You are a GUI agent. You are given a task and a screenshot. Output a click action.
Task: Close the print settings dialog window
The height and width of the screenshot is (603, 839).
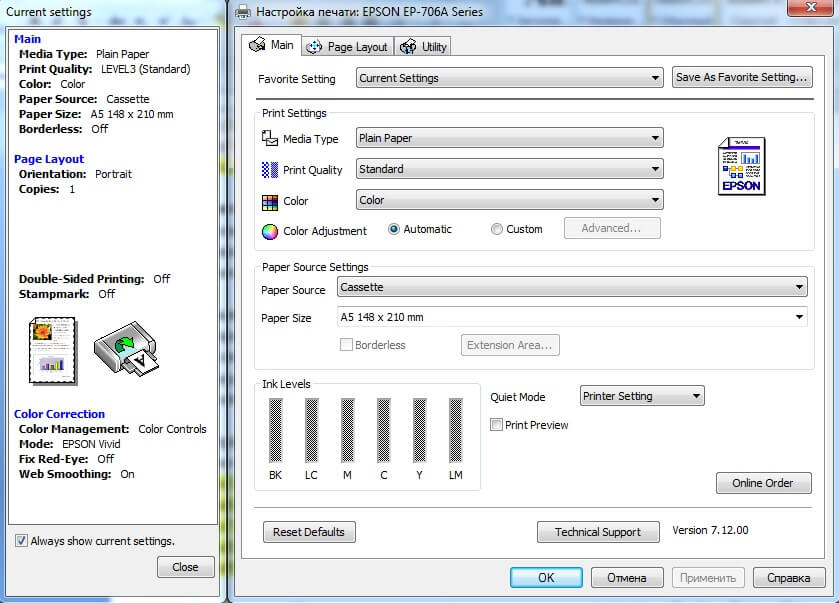tap(811, 7)
